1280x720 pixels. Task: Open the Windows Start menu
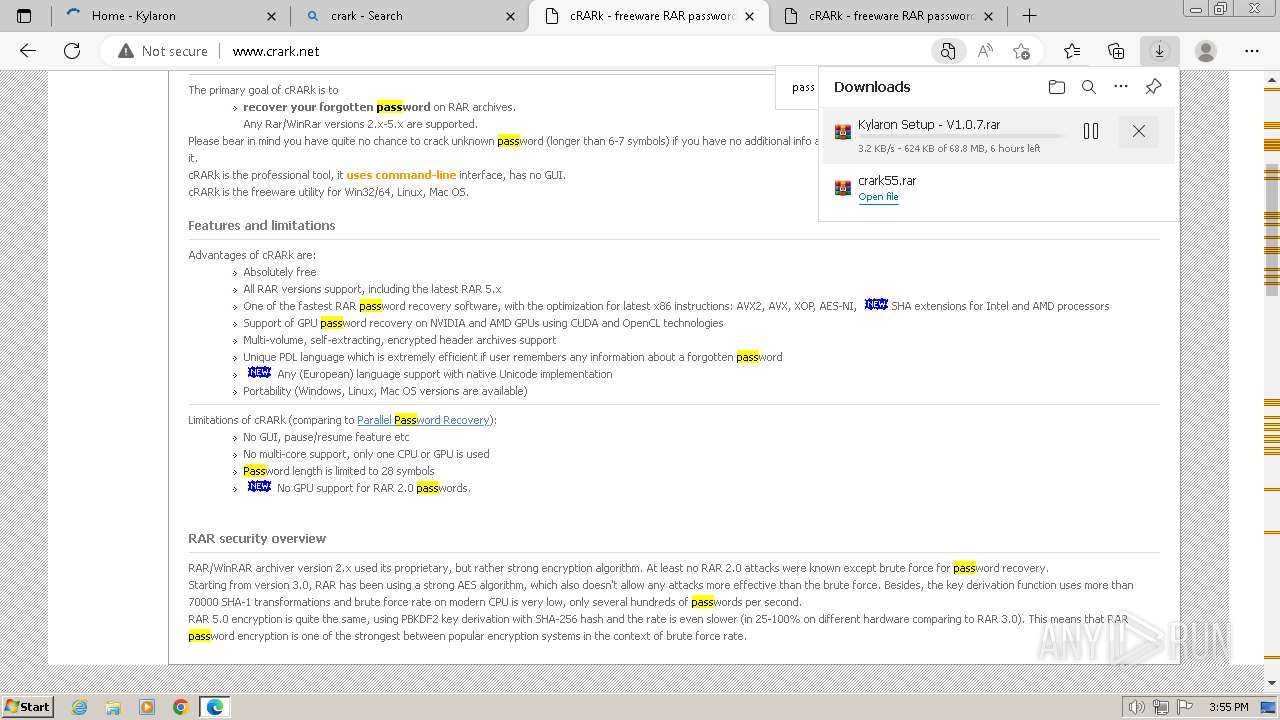click(x=27, y=707)
